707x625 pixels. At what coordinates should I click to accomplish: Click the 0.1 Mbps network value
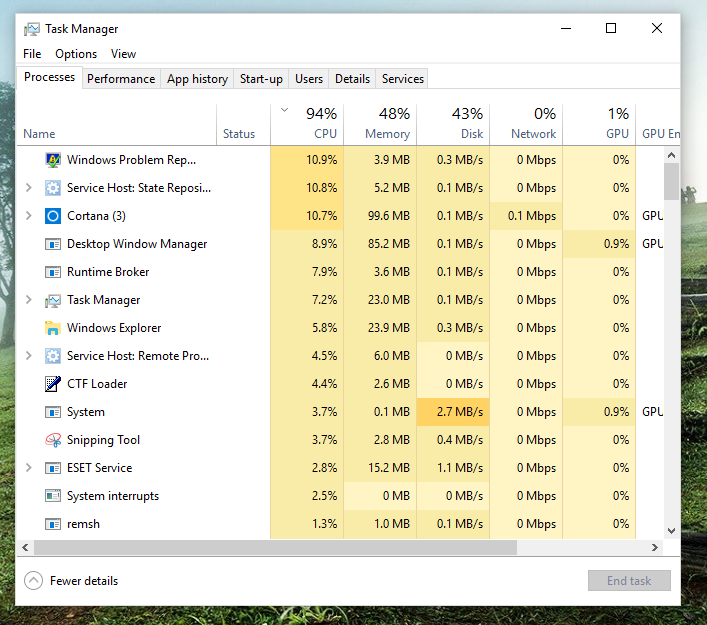click(x=532, y=216)
